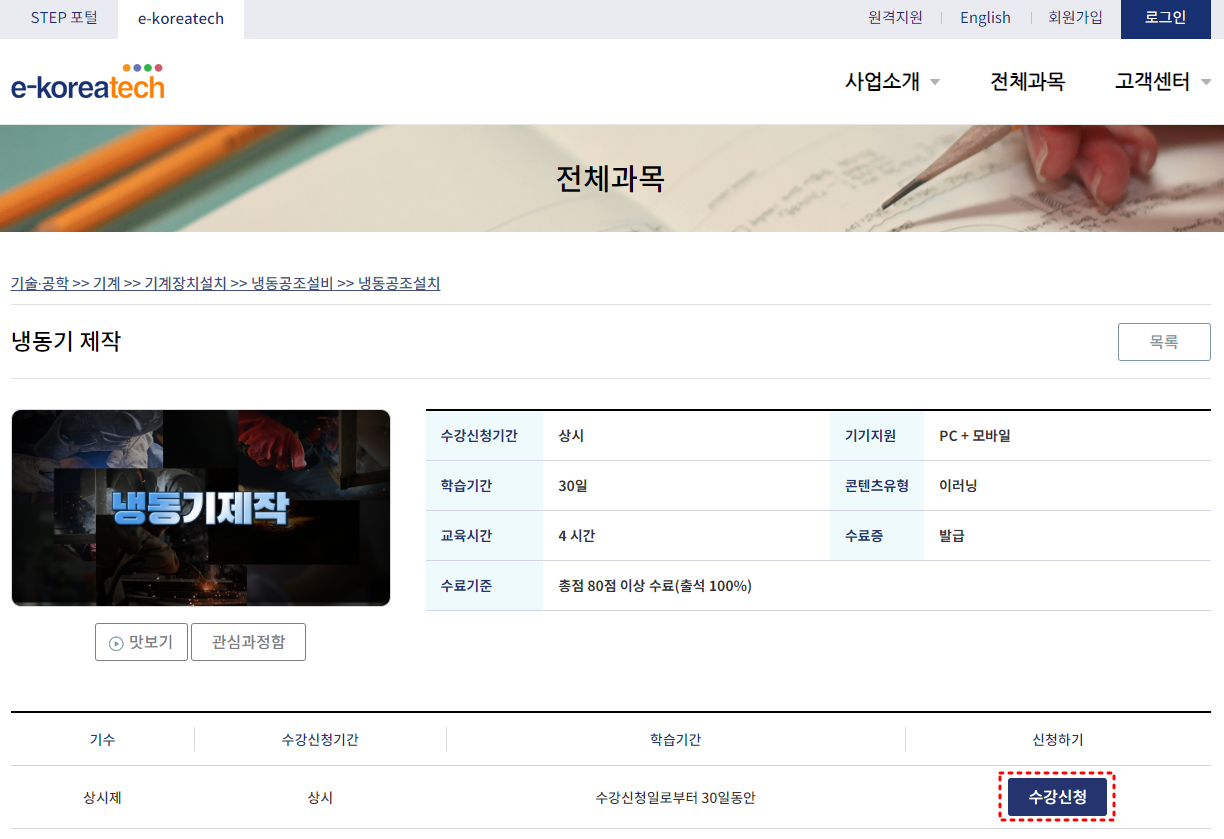Image resolution: width=1224 pixels, height=839 pixels.
Task: Open the 고객센터 menu
Action: coord(1152,82)
